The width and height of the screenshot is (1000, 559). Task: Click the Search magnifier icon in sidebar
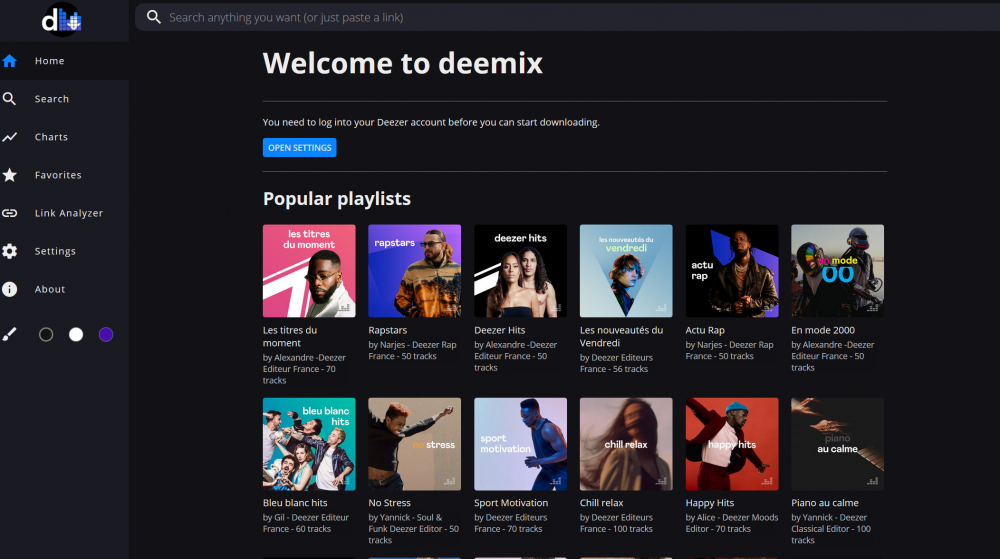pyautogui.click(x=10, y=99)
